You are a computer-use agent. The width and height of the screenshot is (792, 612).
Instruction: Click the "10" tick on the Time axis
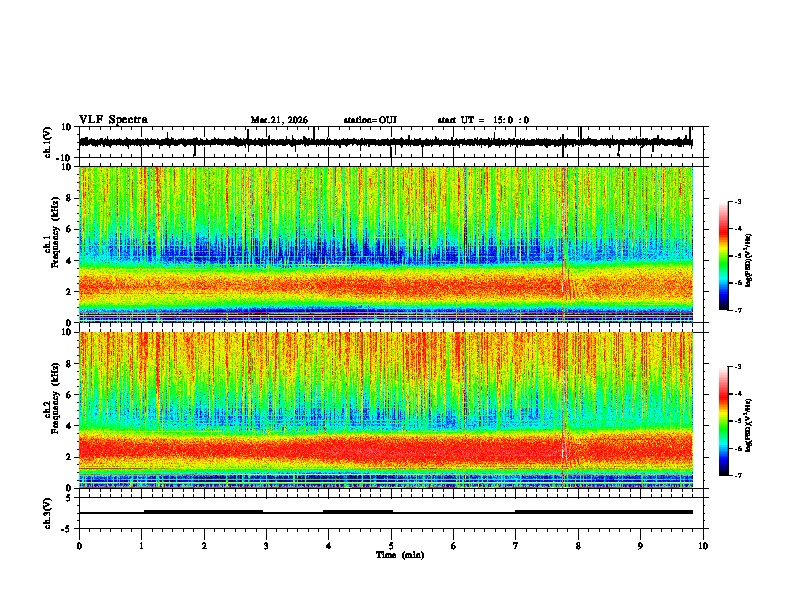click(703, 546)
